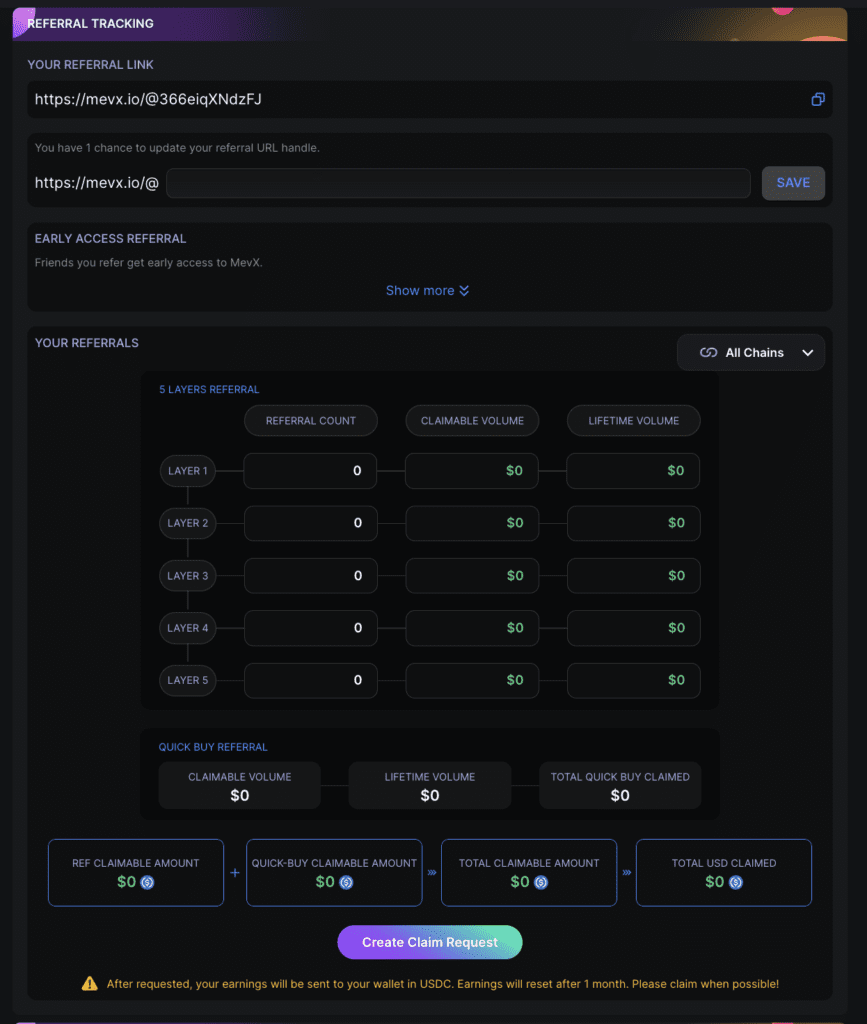Click the chain link icon beside All Chains
This screenshot has width=867, height=1024.
pos(708,353)
